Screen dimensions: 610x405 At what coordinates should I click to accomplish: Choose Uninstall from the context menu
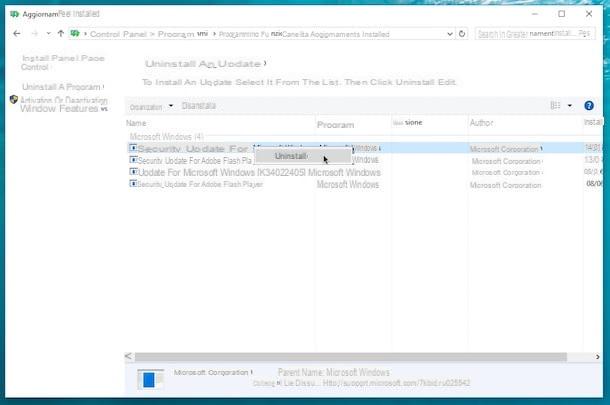click(x=303, y=156)
